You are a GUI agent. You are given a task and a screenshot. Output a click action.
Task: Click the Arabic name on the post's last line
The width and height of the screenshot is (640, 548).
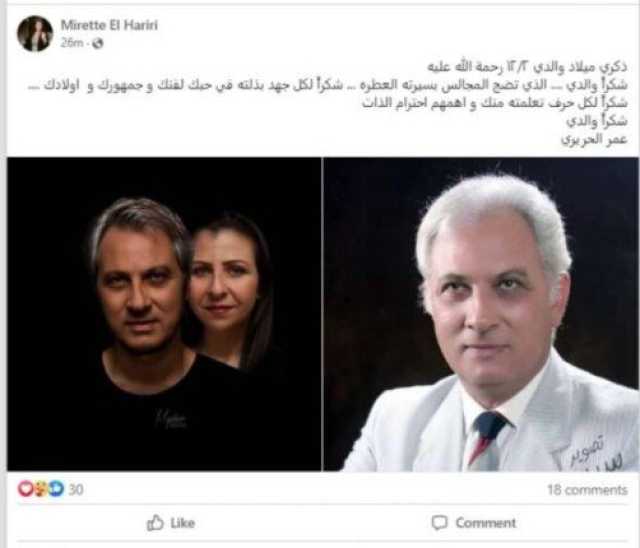click(x=594, y=139)
